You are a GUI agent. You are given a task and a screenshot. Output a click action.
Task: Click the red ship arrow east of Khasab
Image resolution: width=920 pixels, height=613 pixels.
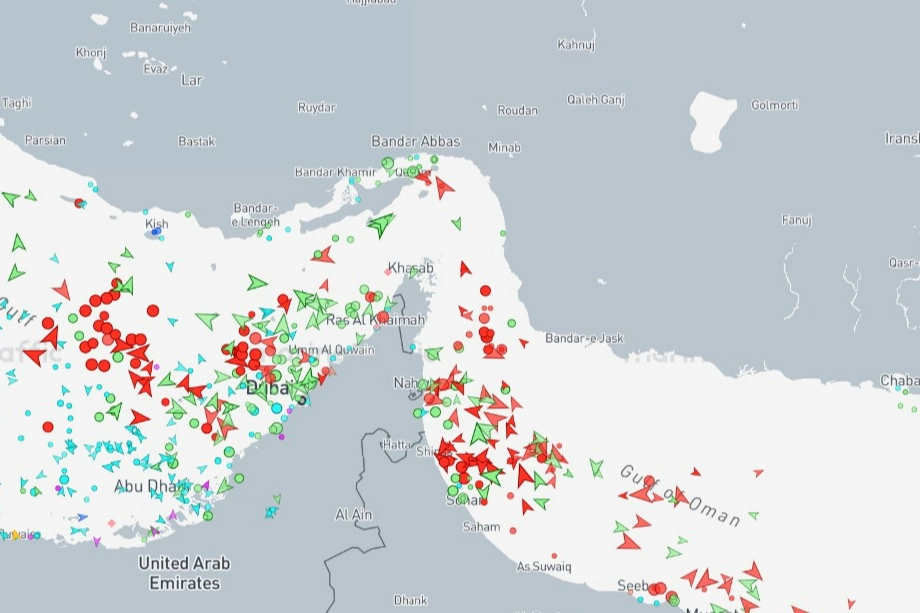pos(464,268)
